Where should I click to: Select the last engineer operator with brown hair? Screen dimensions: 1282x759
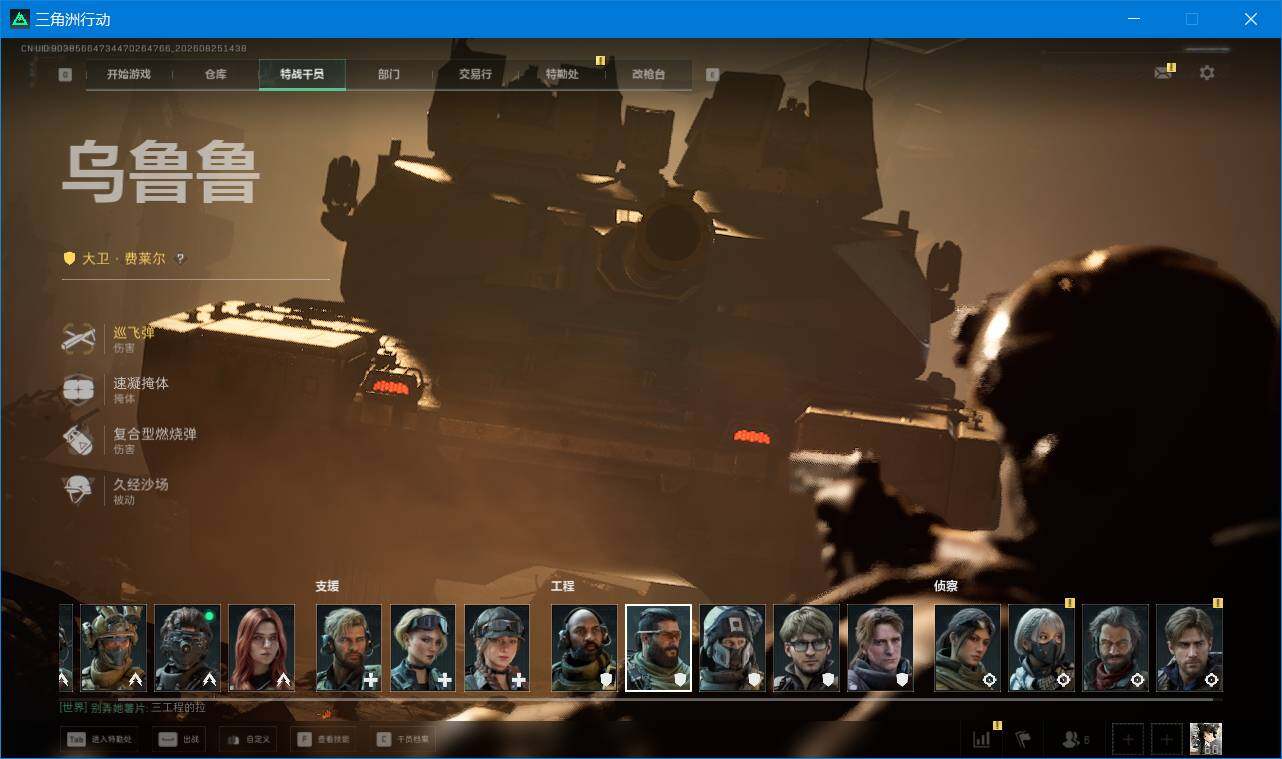coord(880,648)
